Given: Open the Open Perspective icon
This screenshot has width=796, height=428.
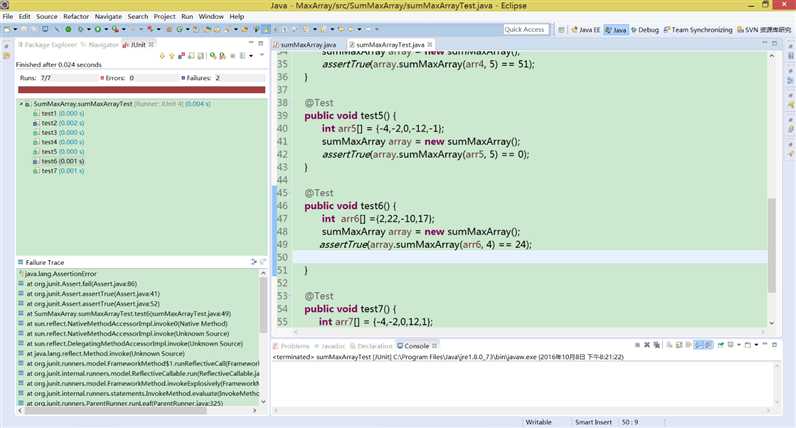Looking at the screenshot, I should pyautogui.click(x=561, y=30).
